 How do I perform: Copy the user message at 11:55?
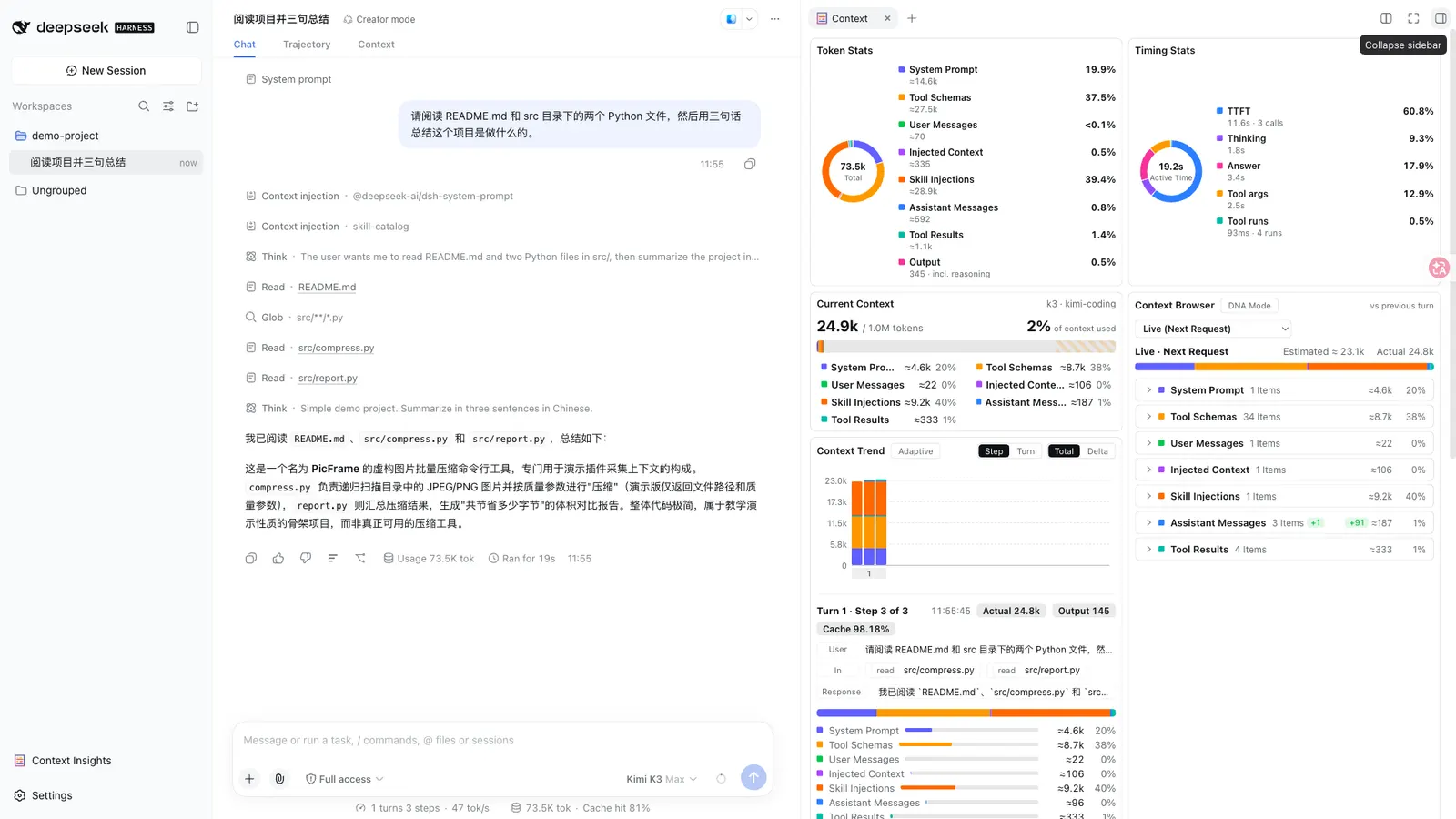point(750,164)
